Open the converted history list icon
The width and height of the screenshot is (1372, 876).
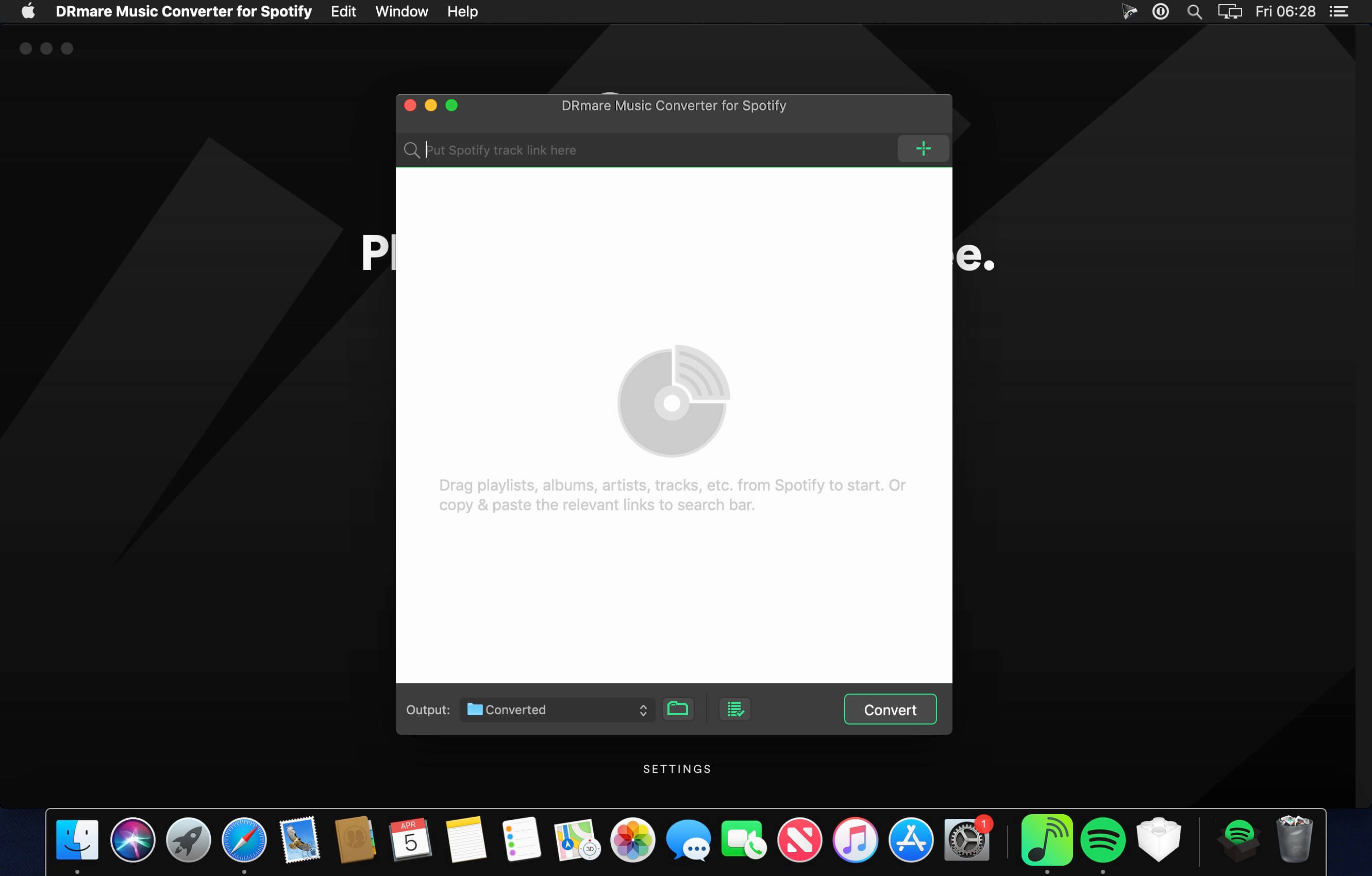pyautogui.click(x=734, y=709)
